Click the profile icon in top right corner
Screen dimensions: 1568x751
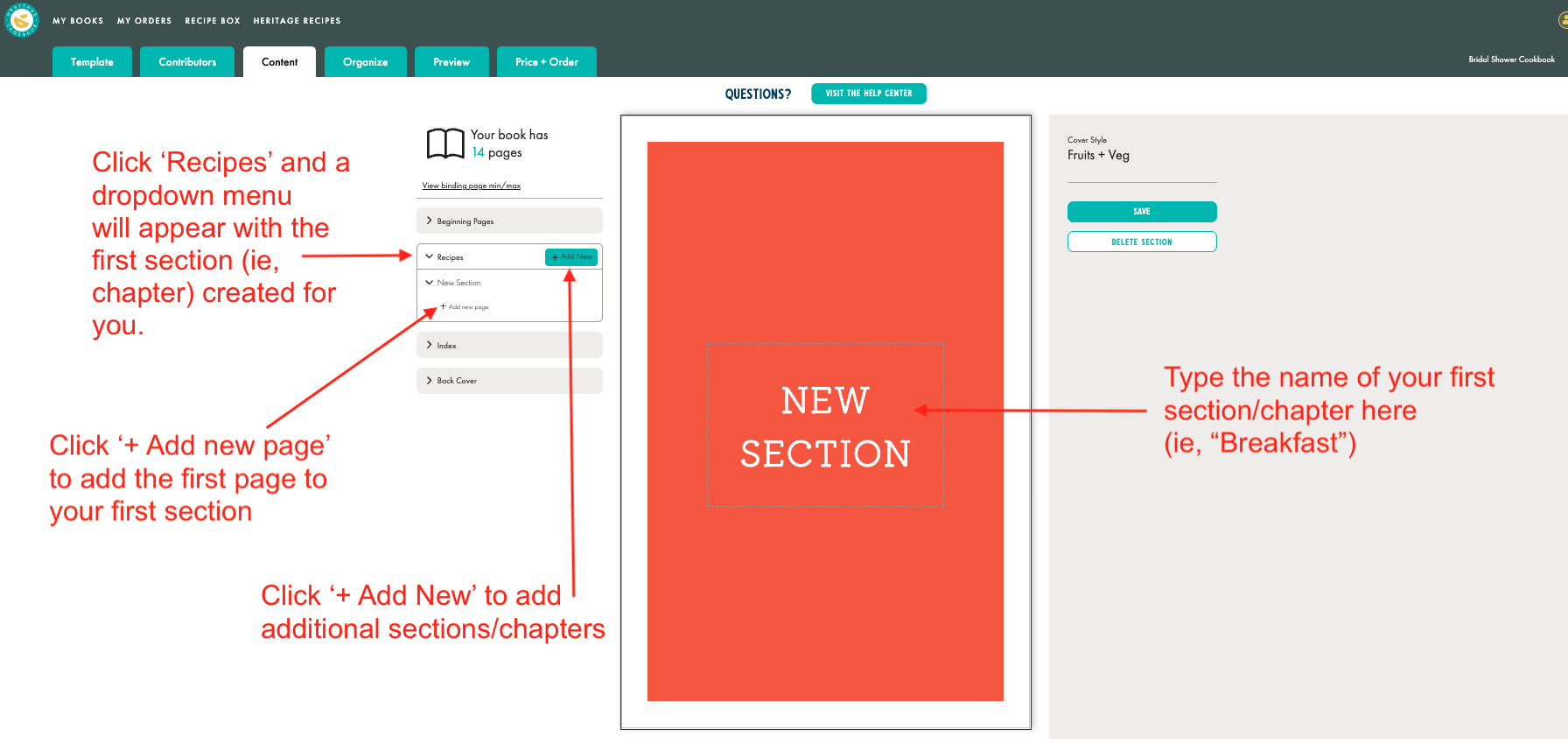tap(1563, 20)
